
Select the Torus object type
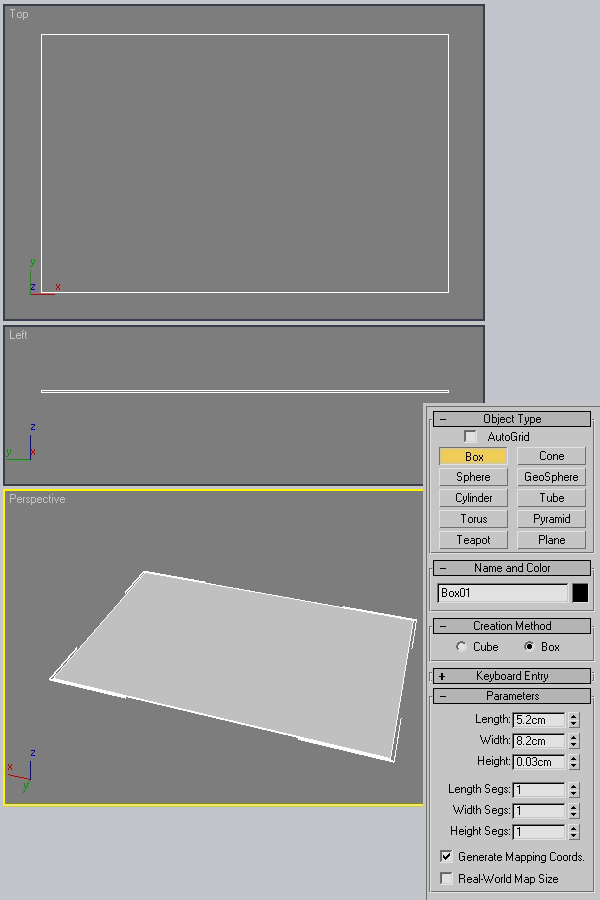tap(473, 519)
